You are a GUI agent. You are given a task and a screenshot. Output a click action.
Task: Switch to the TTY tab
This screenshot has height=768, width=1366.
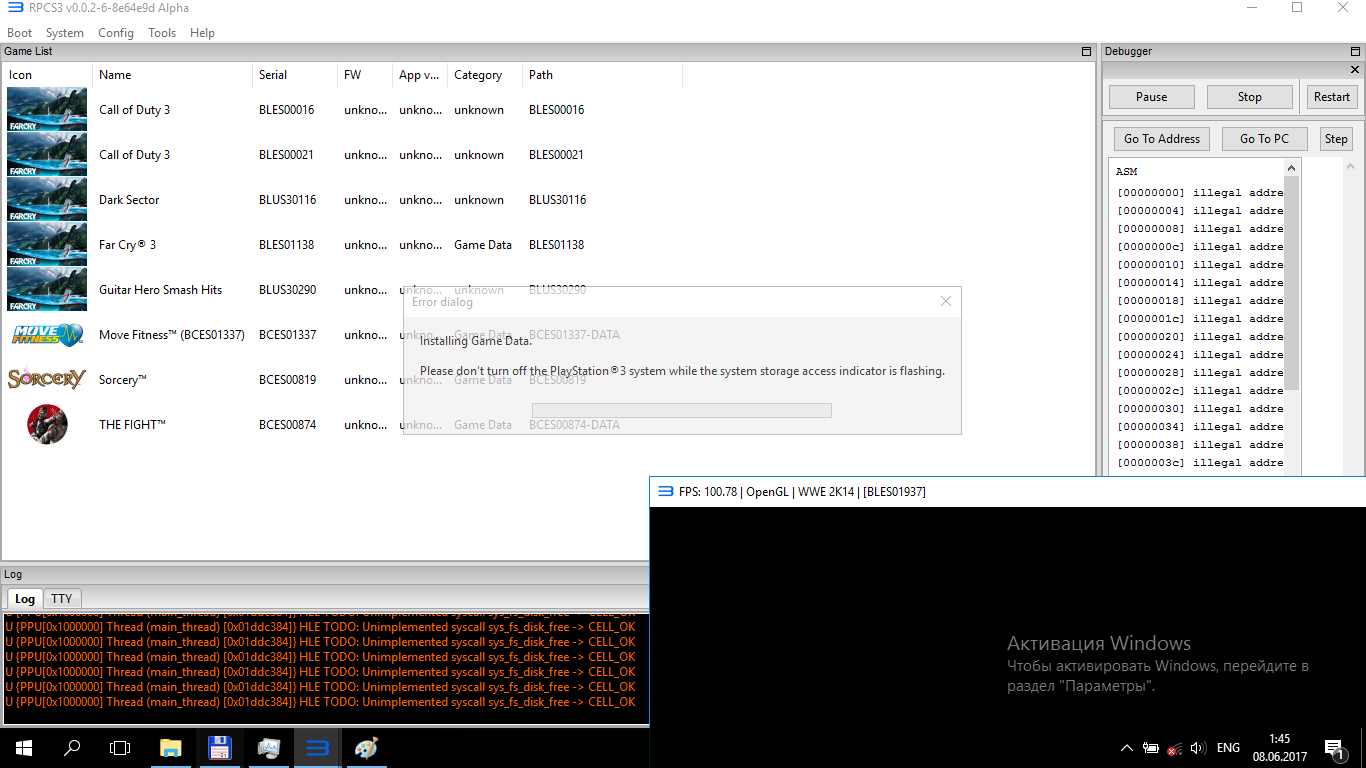coord(62,598)
